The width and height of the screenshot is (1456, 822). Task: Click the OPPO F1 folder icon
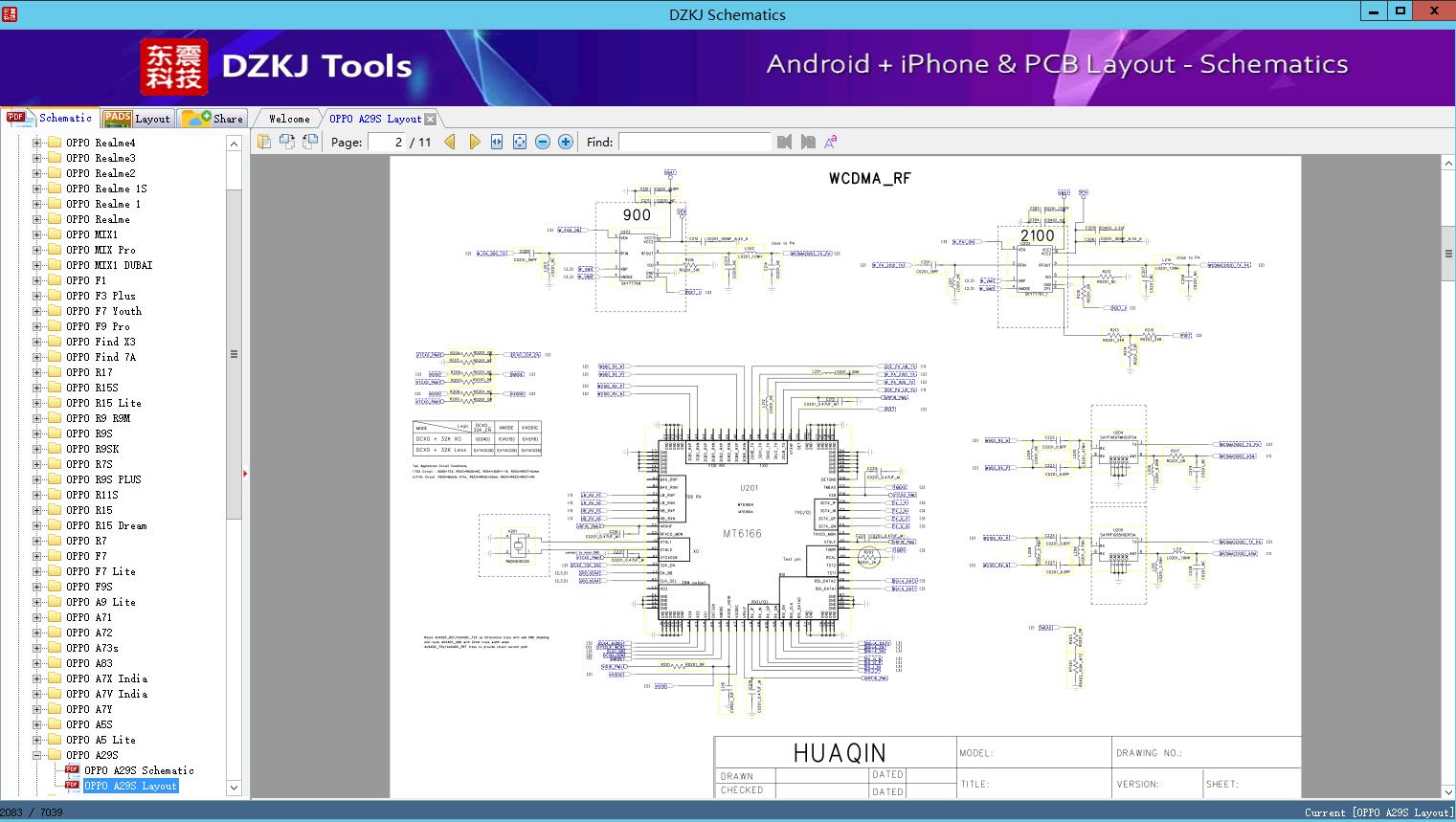coord(55,280)
